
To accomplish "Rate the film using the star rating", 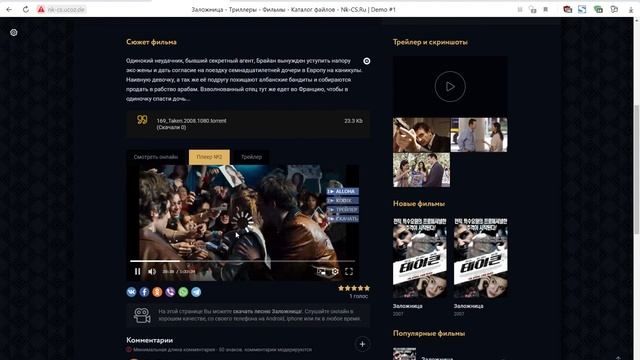I will (x=354, y=288).
